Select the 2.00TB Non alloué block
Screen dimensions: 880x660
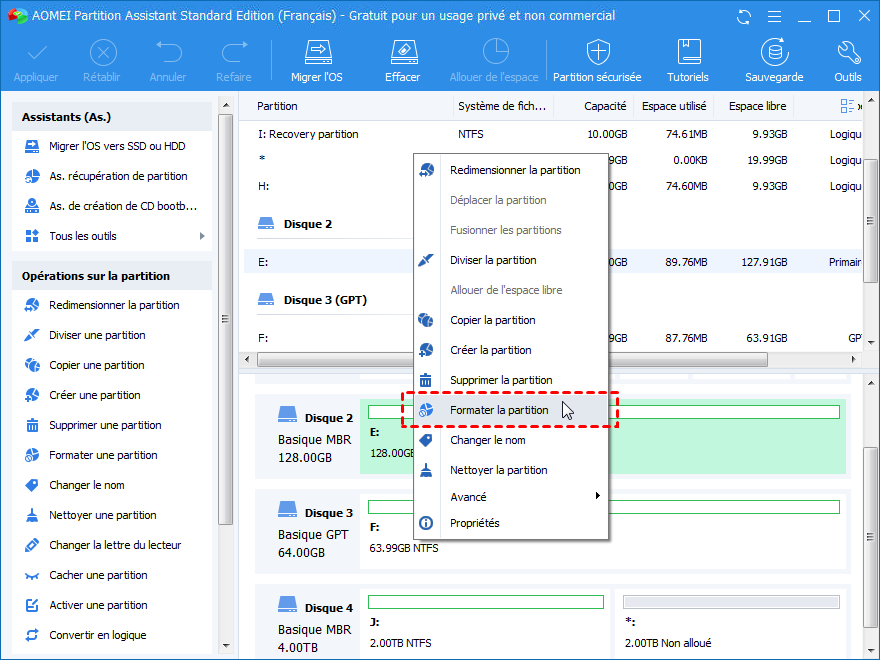[731, 622]
